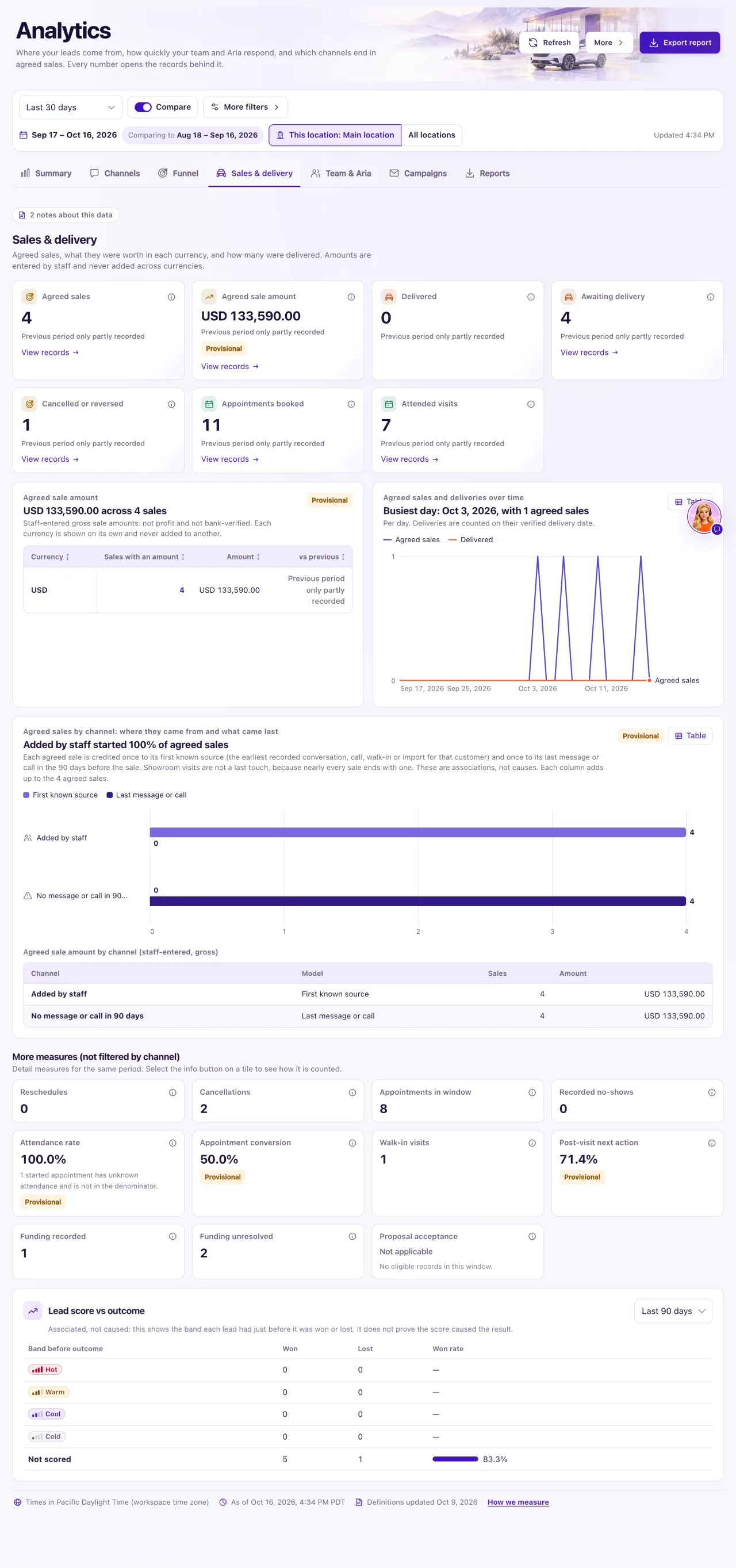Open info icon on Awaiting delivery tile
The width and height of the screenshot is (736, 1568).
pos(710,297)
